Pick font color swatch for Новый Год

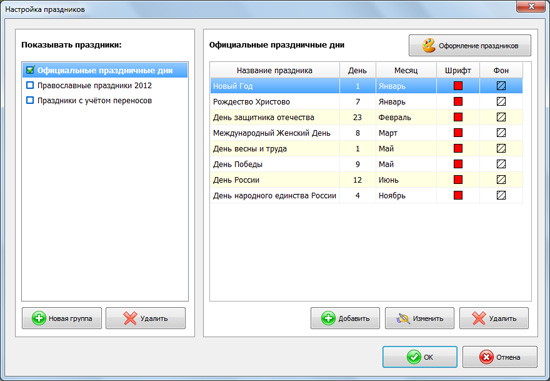tap(458, 86)
